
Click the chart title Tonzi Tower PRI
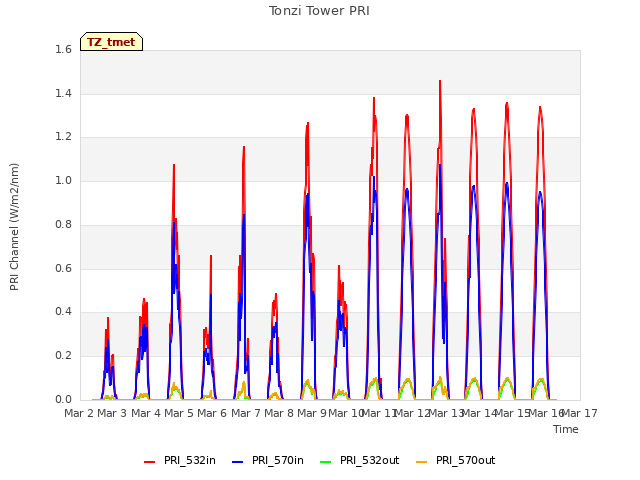(319, 11)
